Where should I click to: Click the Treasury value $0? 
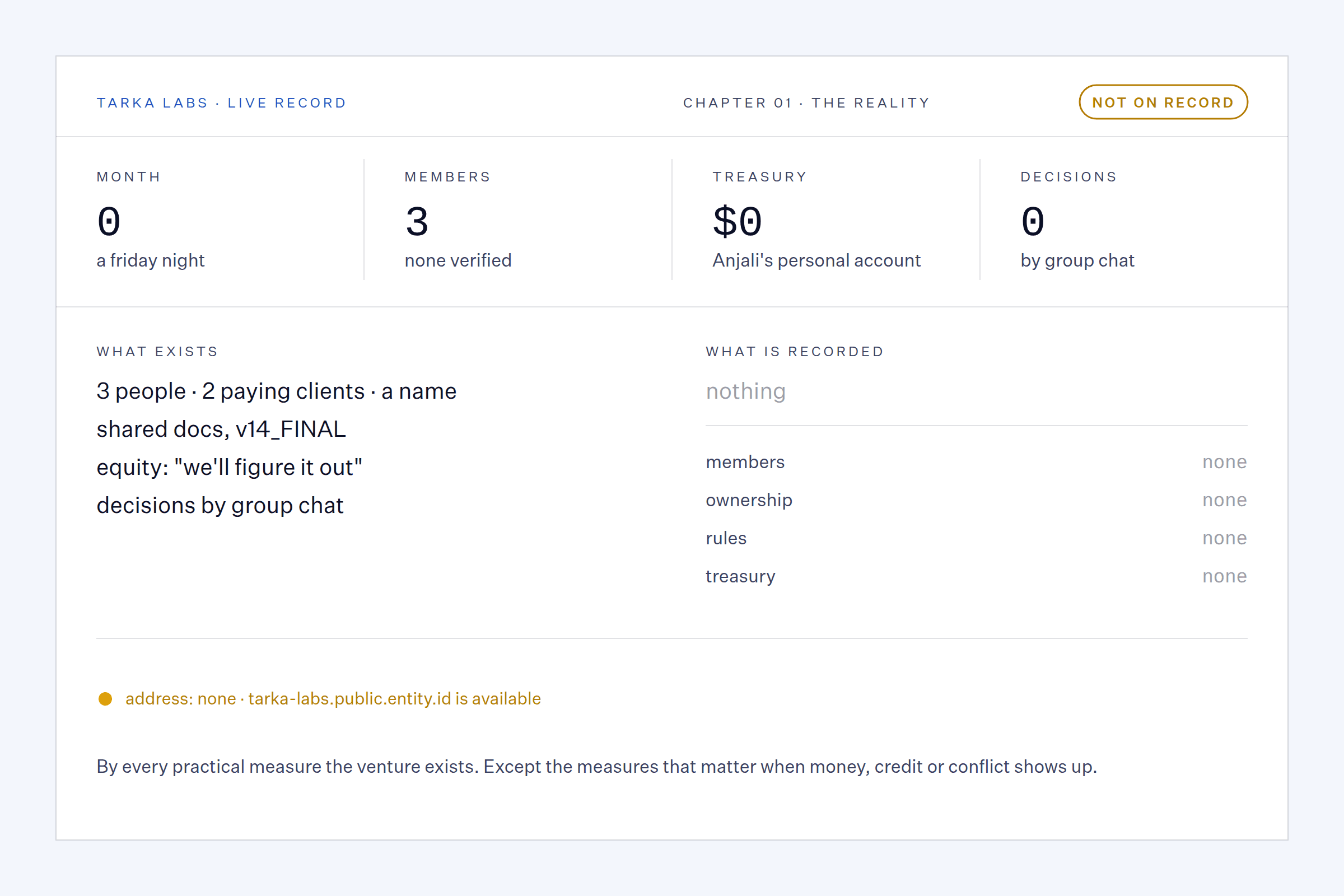pyautogui.click(x=738, y=222)
